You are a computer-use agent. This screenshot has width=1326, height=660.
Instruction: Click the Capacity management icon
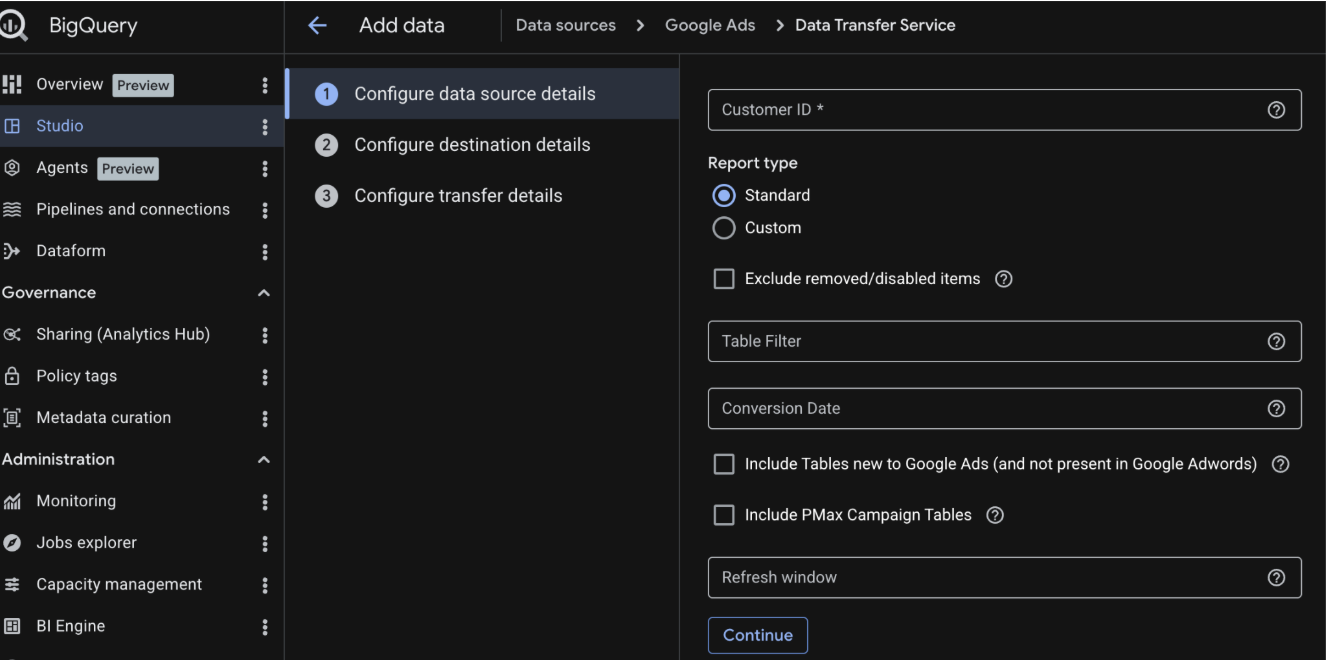pos(12,585)
